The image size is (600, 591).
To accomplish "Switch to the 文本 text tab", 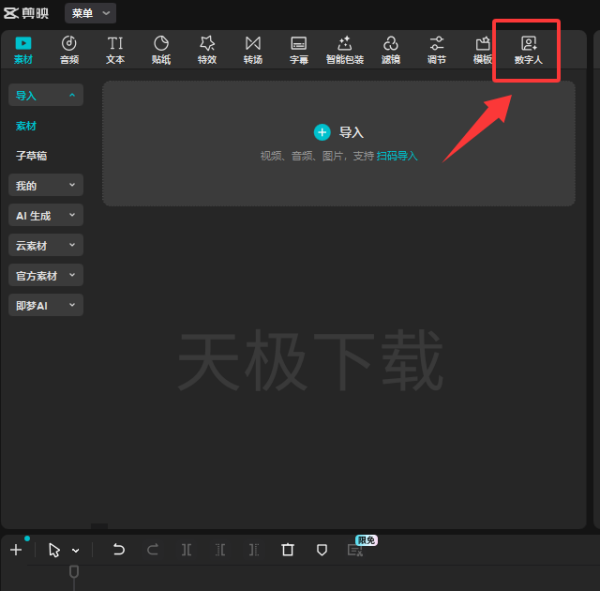I will (x=115, y=49).
